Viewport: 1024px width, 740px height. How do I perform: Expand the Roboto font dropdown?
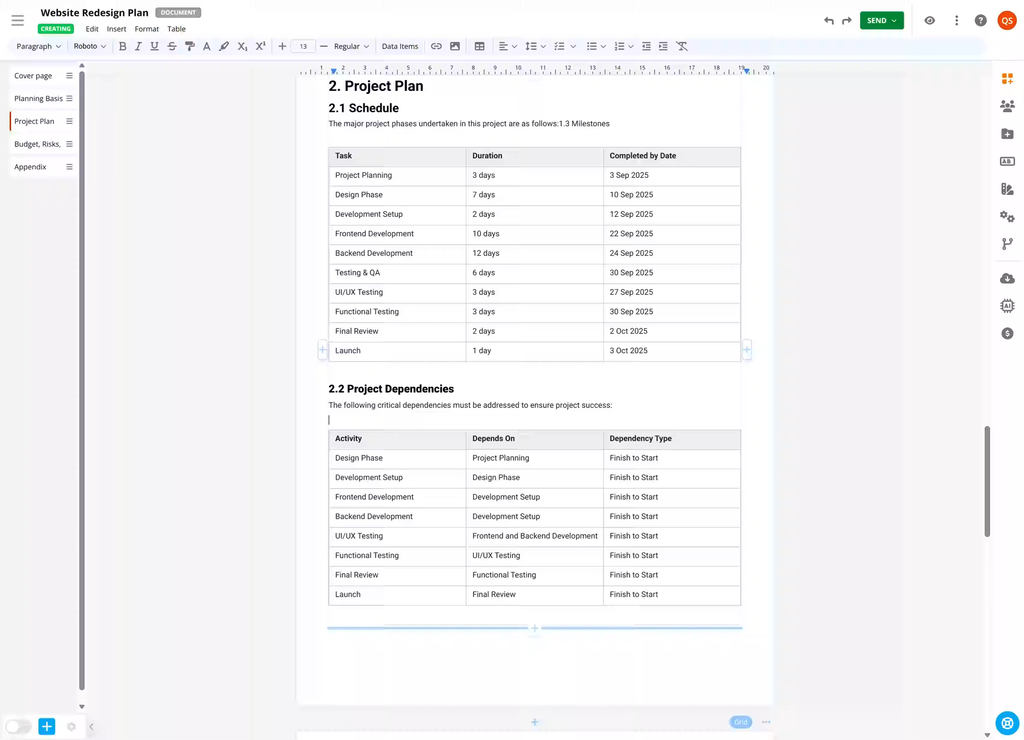(89, 47)
